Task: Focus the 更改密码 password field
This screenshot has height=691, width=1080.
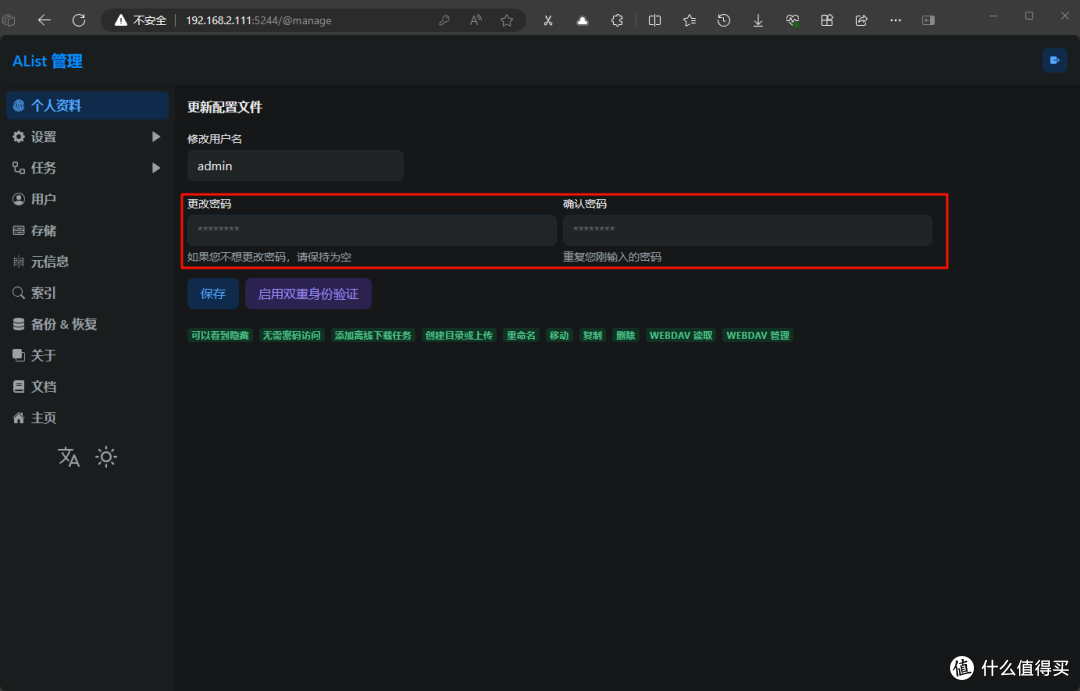Action: tap(372, 230)
